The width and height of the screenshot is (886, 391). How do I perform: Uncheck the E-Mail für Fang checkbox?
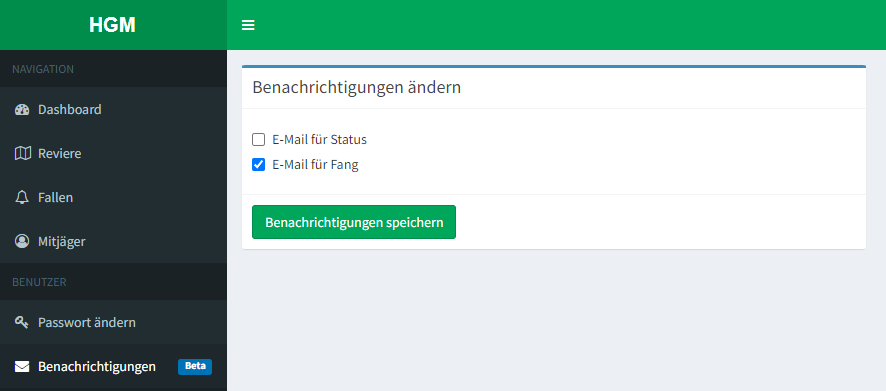tap(258, 165)
